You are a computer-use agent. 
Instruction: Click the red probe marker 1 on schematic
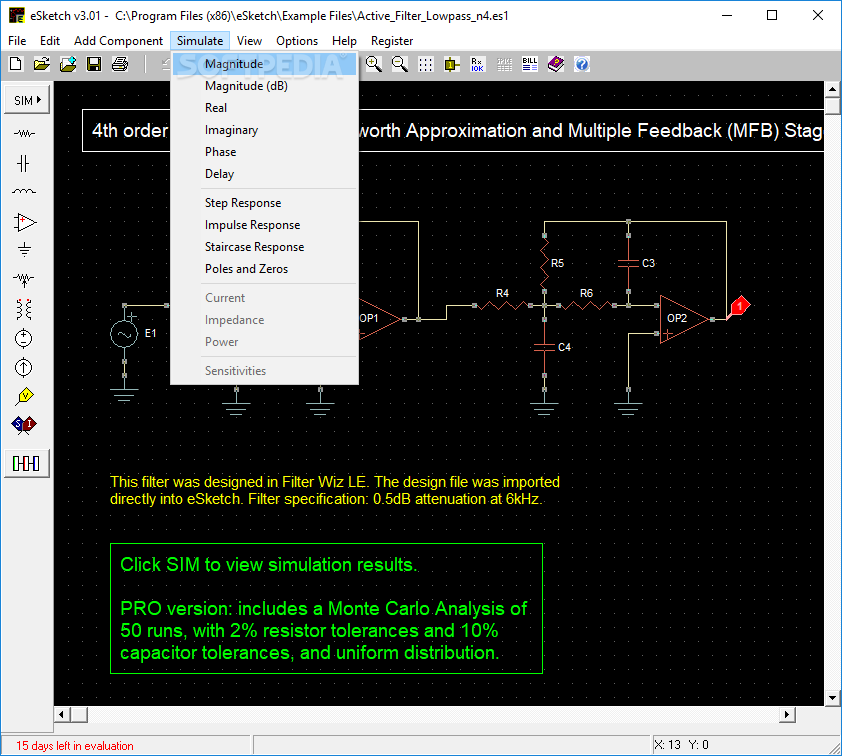coord(739,306)
